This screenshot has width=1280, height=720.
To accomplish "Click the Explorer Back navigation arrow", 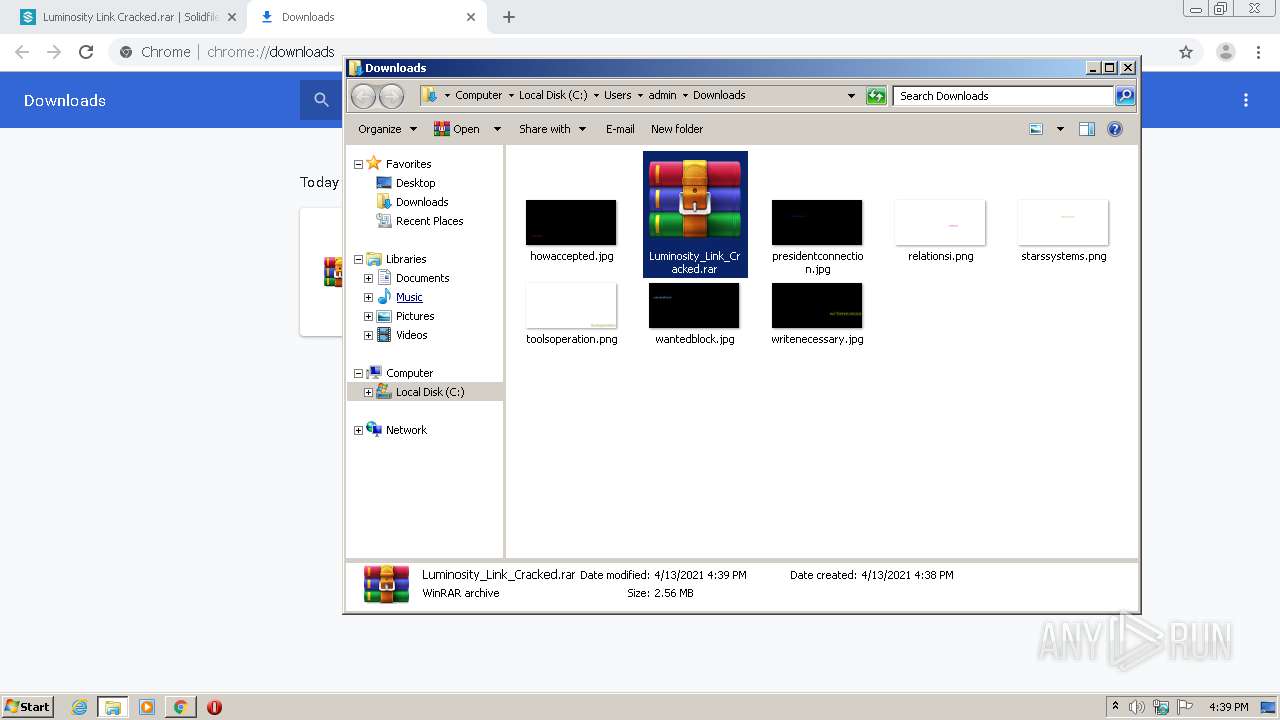I will [363, 96].
